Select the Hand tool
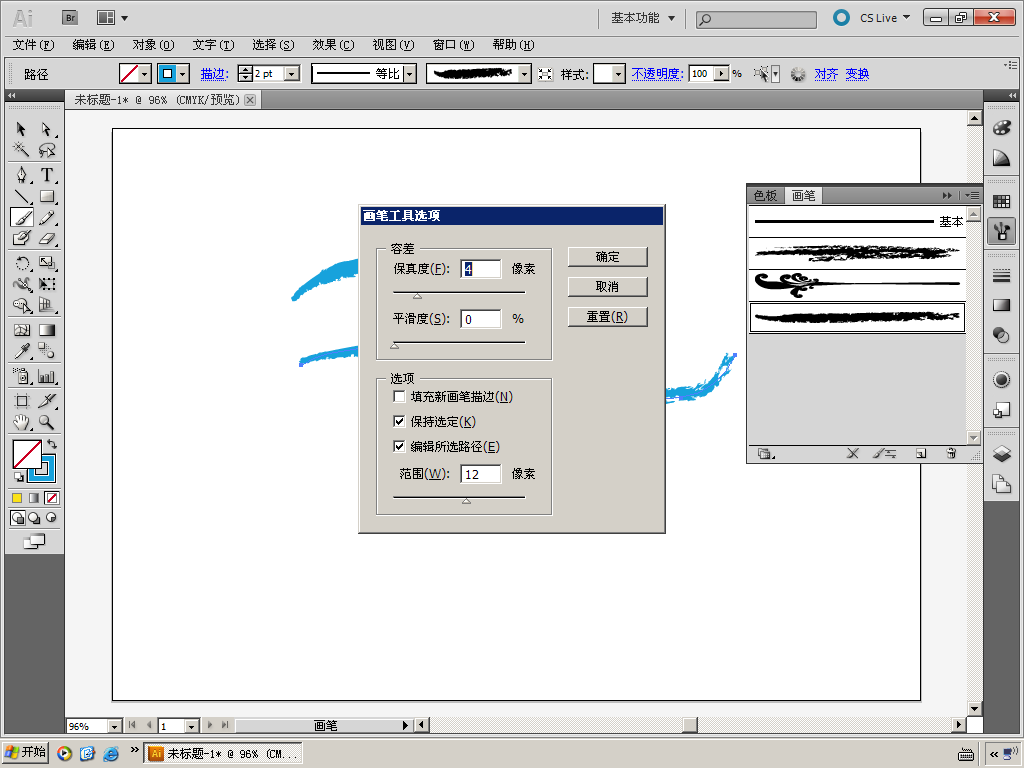 point(21,423)
